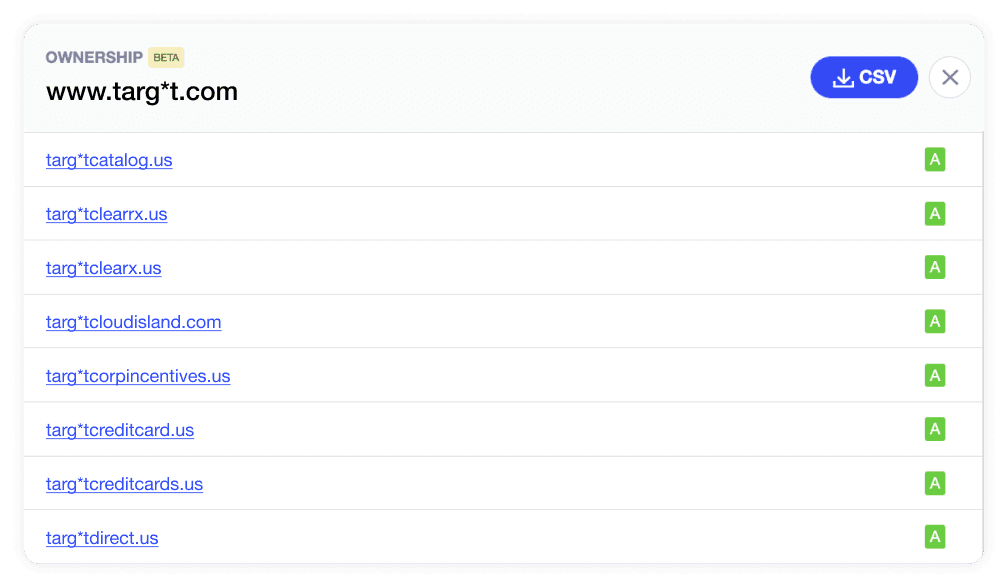
Task: Close the ownership panel
Action: click(x=950, y=77)
